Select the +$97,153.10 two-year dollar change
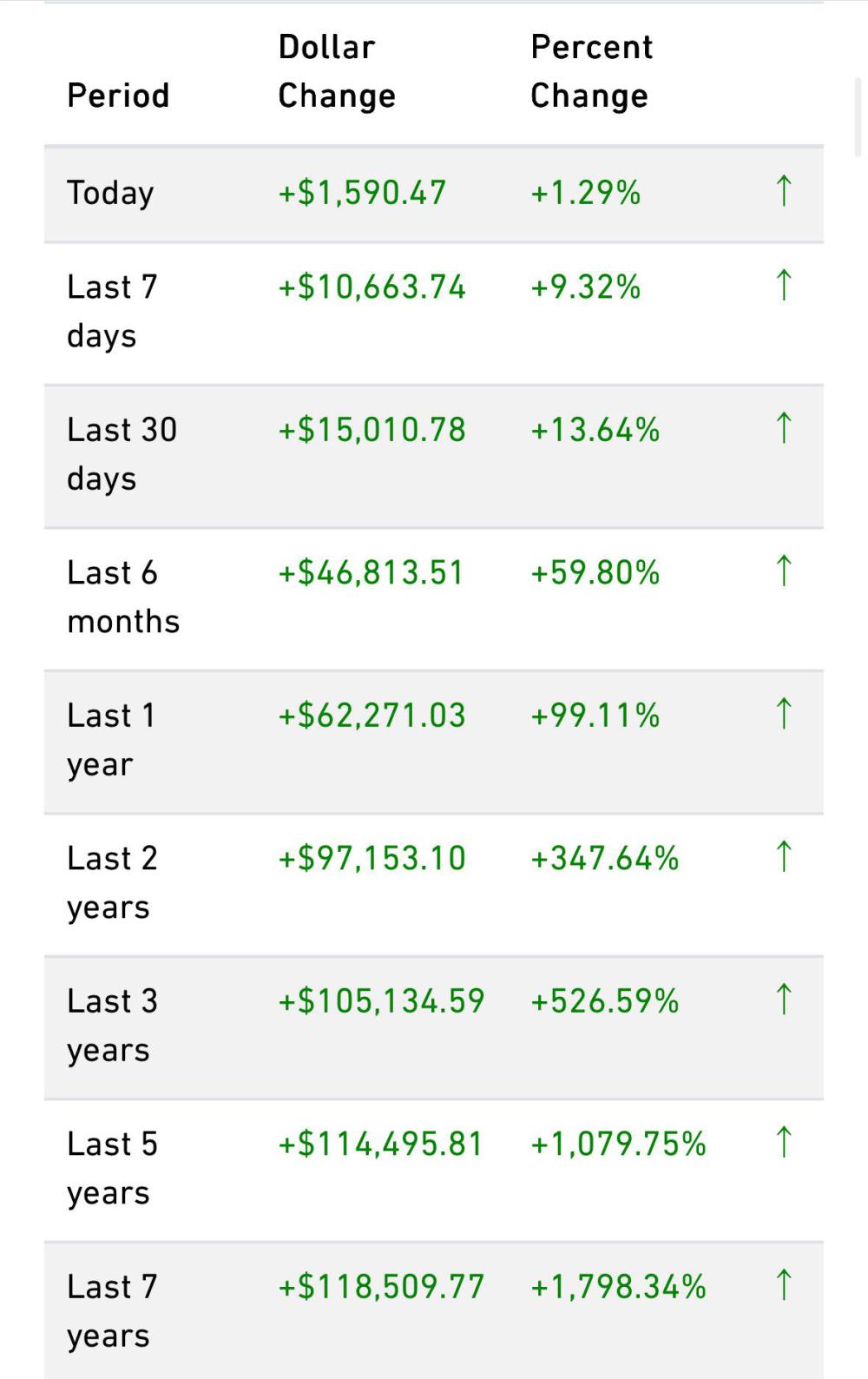 [372, 859]
